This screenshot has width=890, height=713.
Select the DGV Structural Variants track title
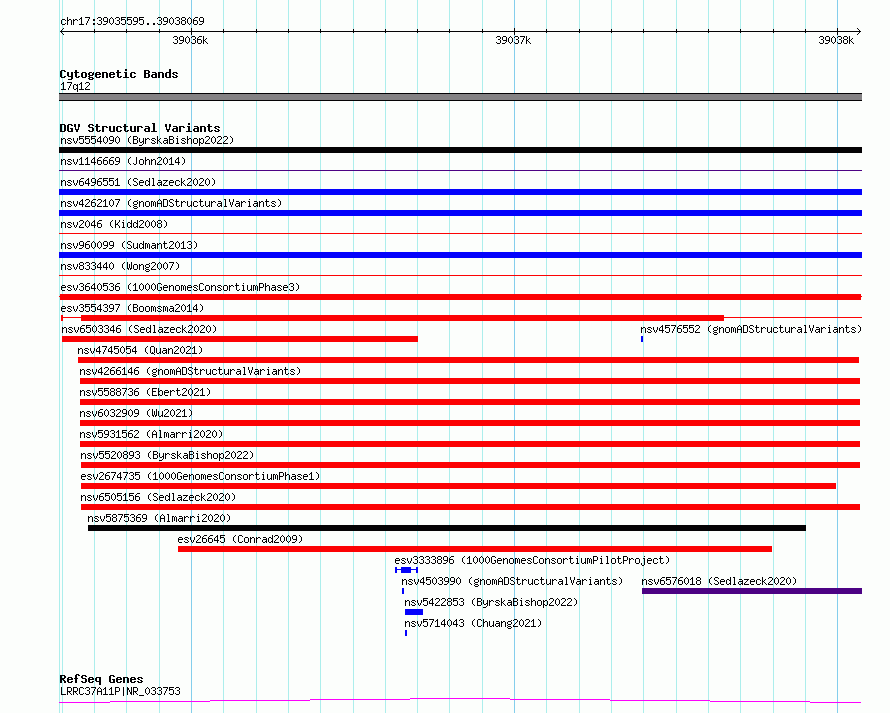(140, 128)
